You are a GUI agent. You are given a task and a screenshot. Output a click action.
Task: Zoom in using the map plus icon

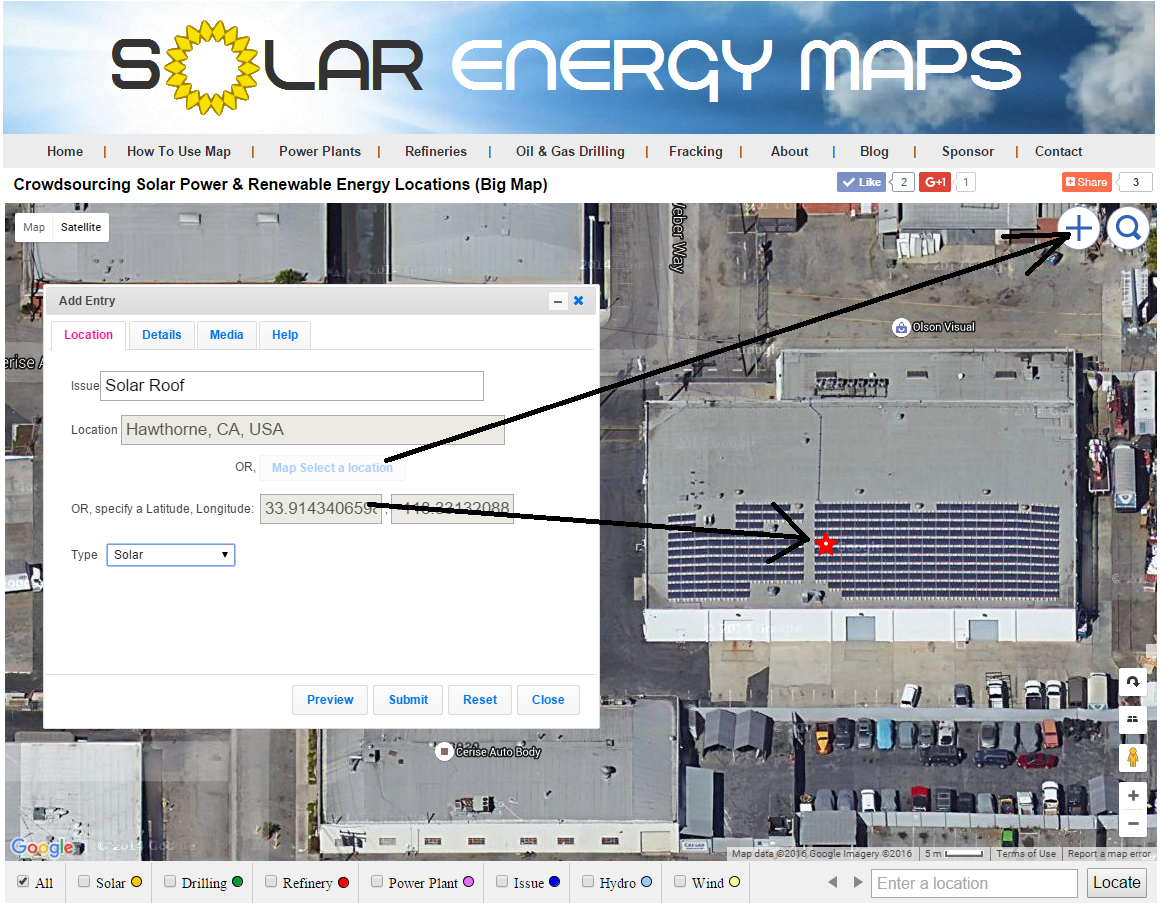(x=1132, y=795)
